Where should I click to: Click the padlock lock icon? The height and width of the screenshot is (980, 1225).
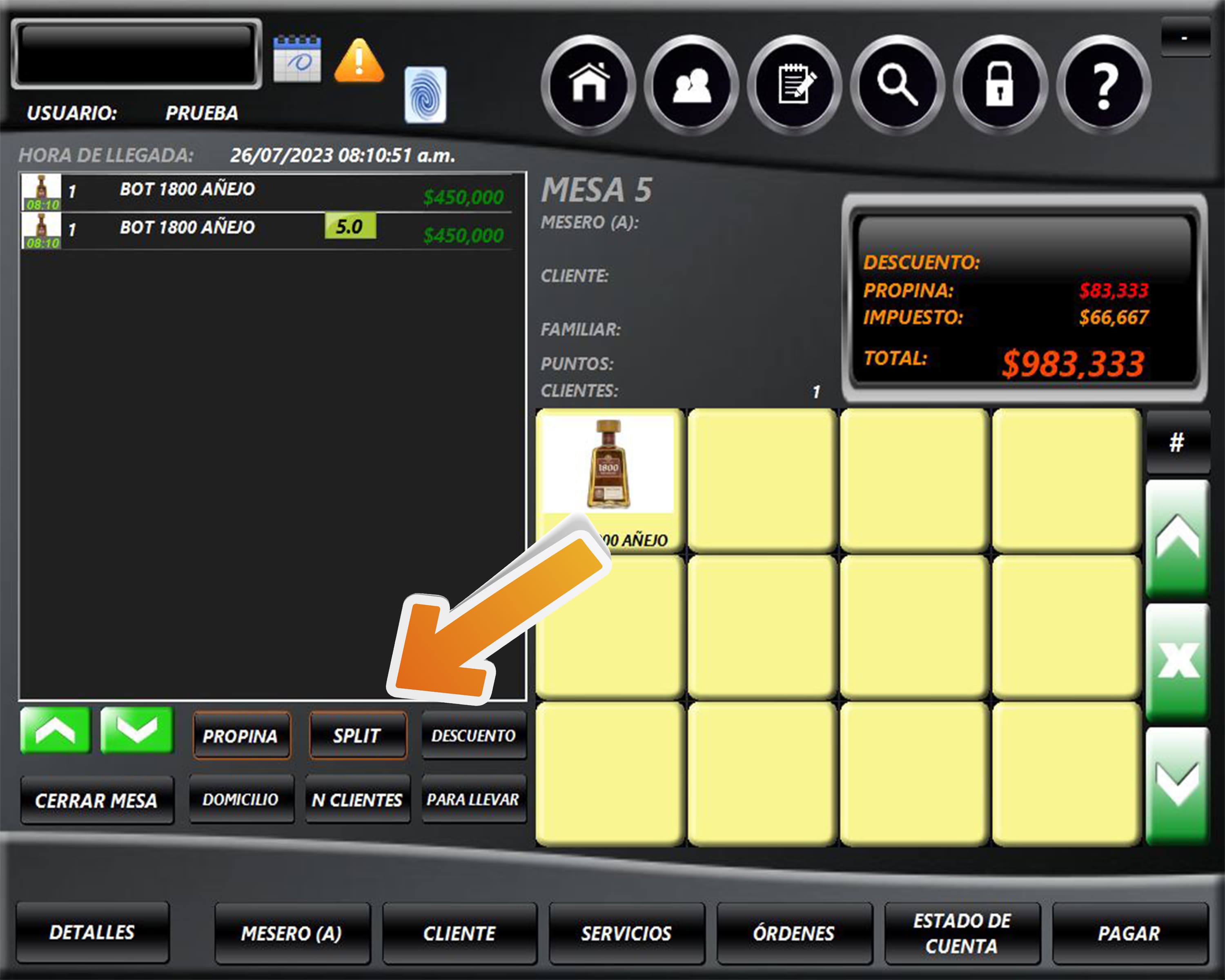click(1000, 84)
